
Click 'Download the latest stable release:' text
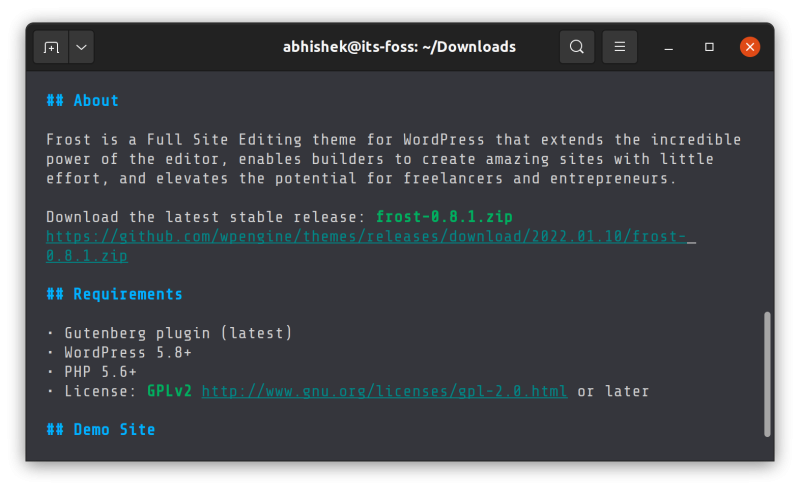[206, 217]
